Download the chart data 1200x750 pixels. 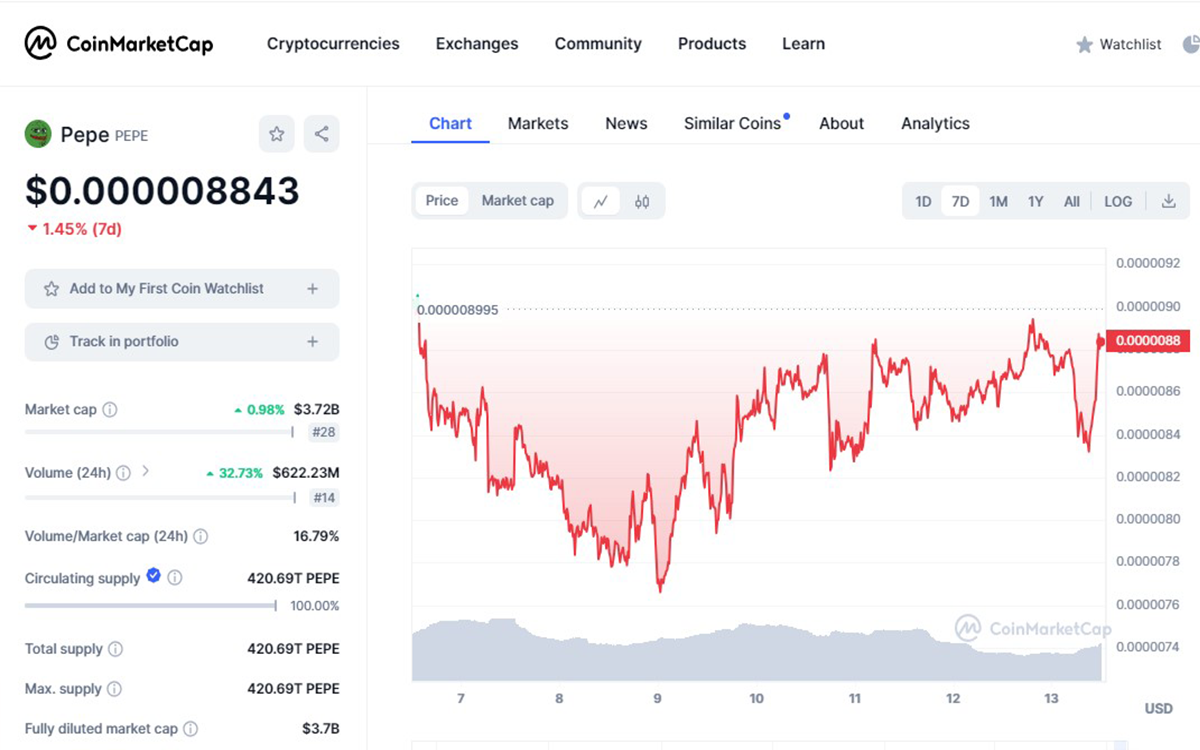[x=1168, y=201]
